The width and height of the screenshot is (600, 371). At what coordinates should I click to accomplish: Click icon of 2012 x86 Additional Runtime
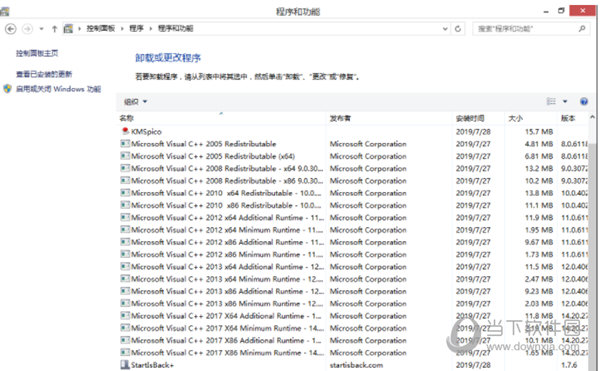pyautogui.click(x=125, y=242)
